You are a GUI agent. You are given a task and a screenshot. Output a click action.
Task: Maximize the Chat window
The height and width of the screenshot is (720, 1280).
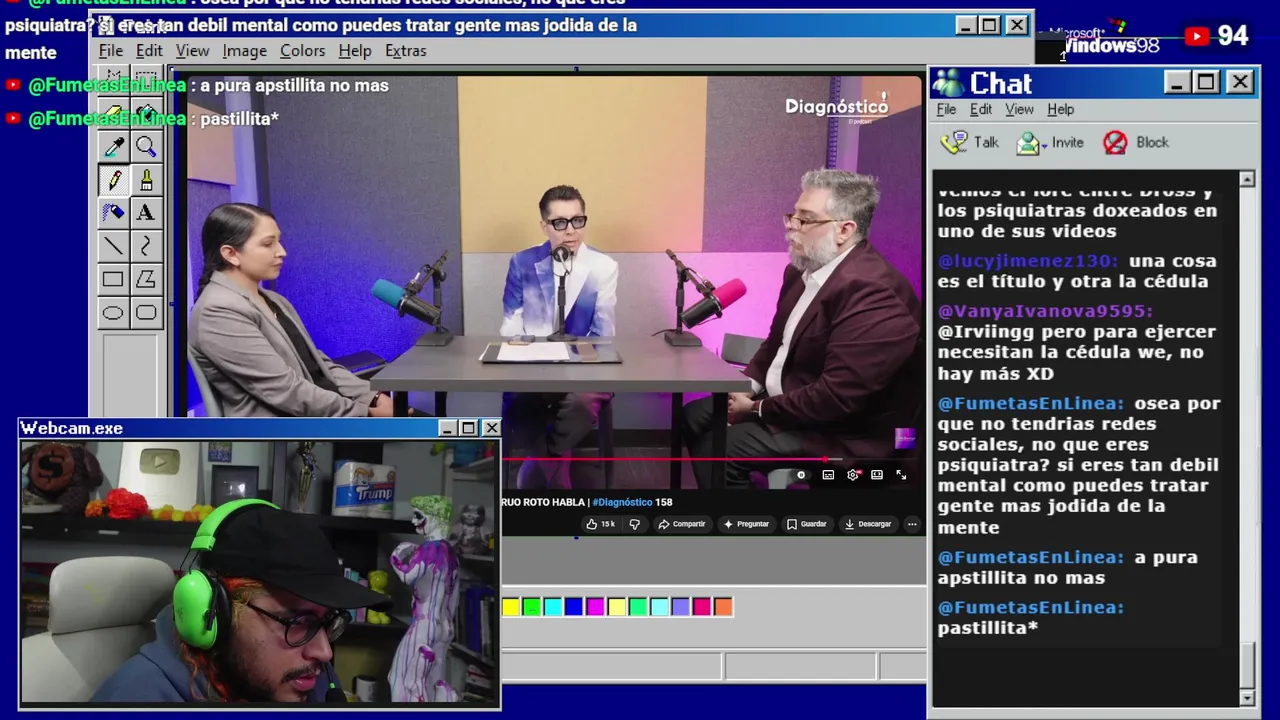pos(1206,82)
